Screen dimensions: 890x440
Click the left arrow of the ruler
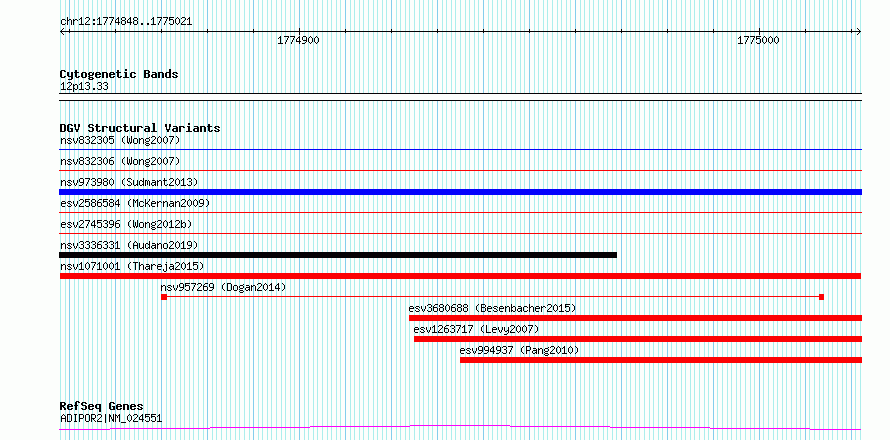(63, 31)
